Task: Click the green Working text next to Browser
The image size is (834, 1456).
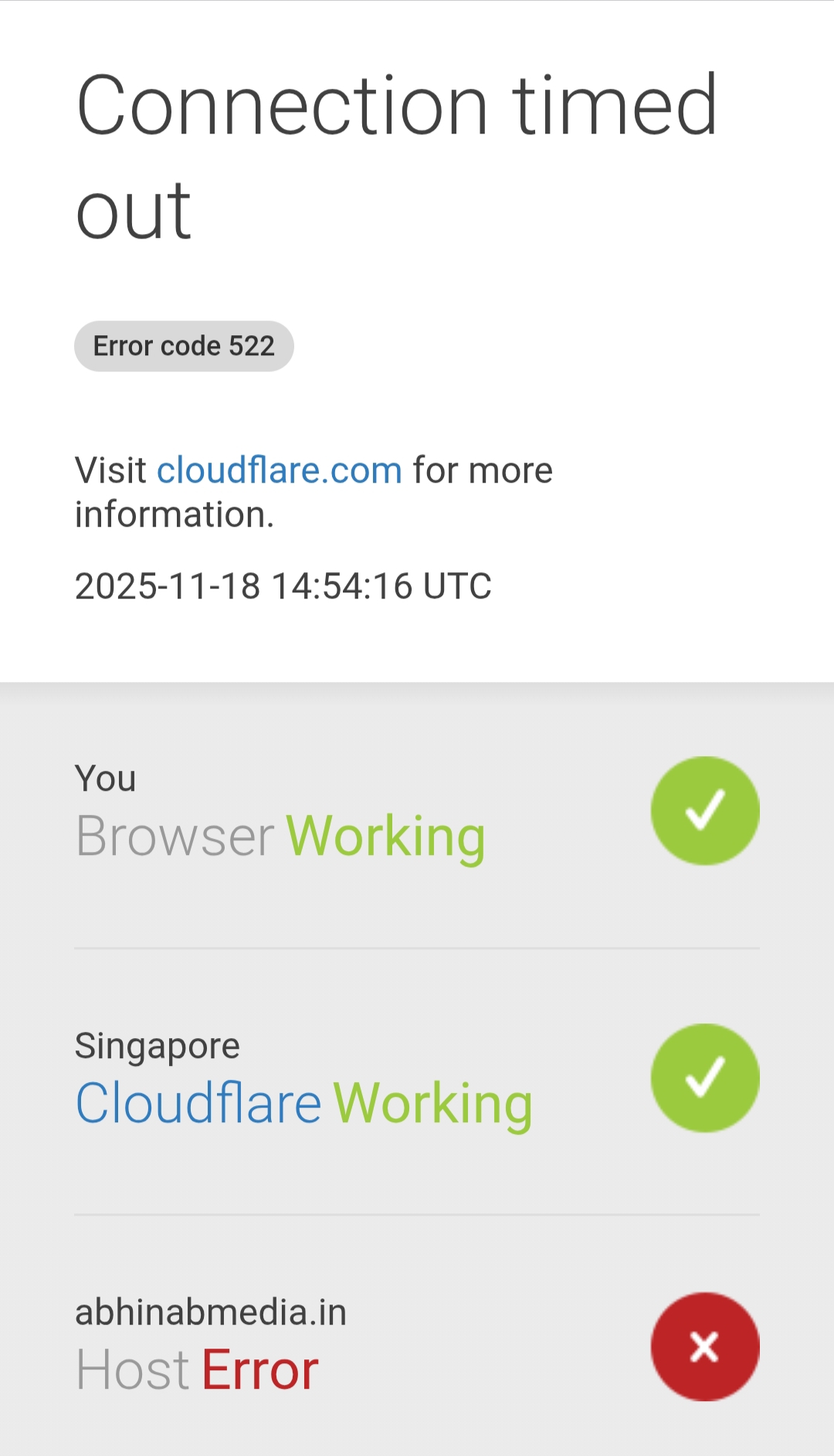Action: 386,838
